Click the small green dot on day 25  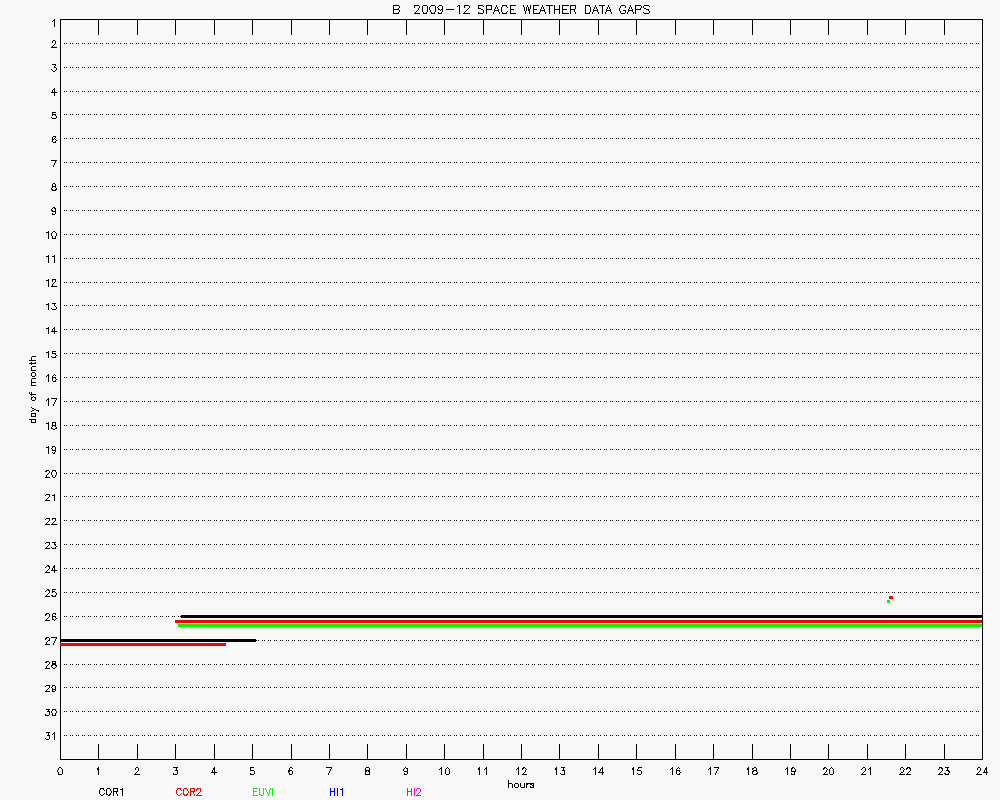[888, 602]
